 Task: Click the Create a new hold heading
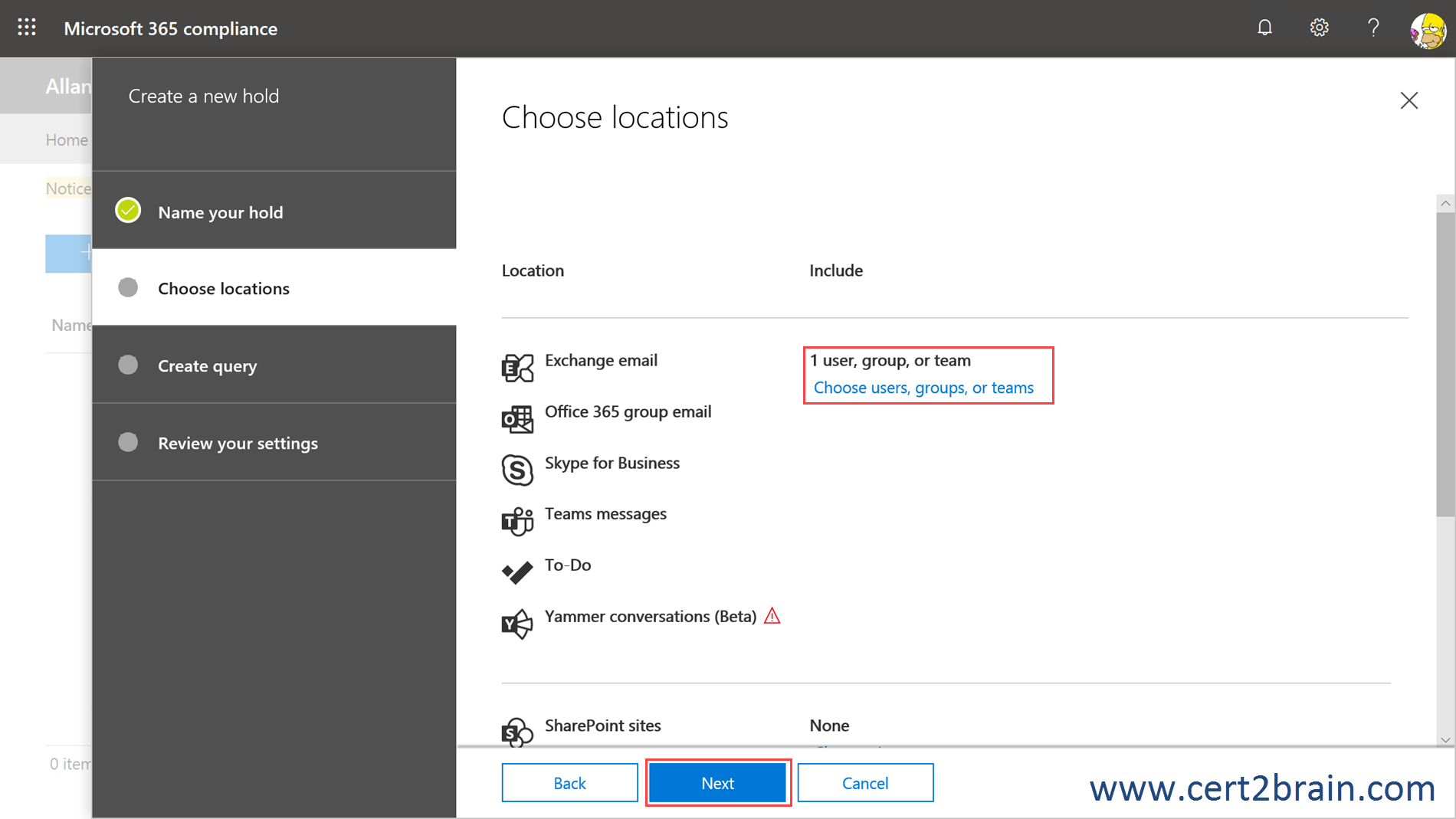coord(204,96)
